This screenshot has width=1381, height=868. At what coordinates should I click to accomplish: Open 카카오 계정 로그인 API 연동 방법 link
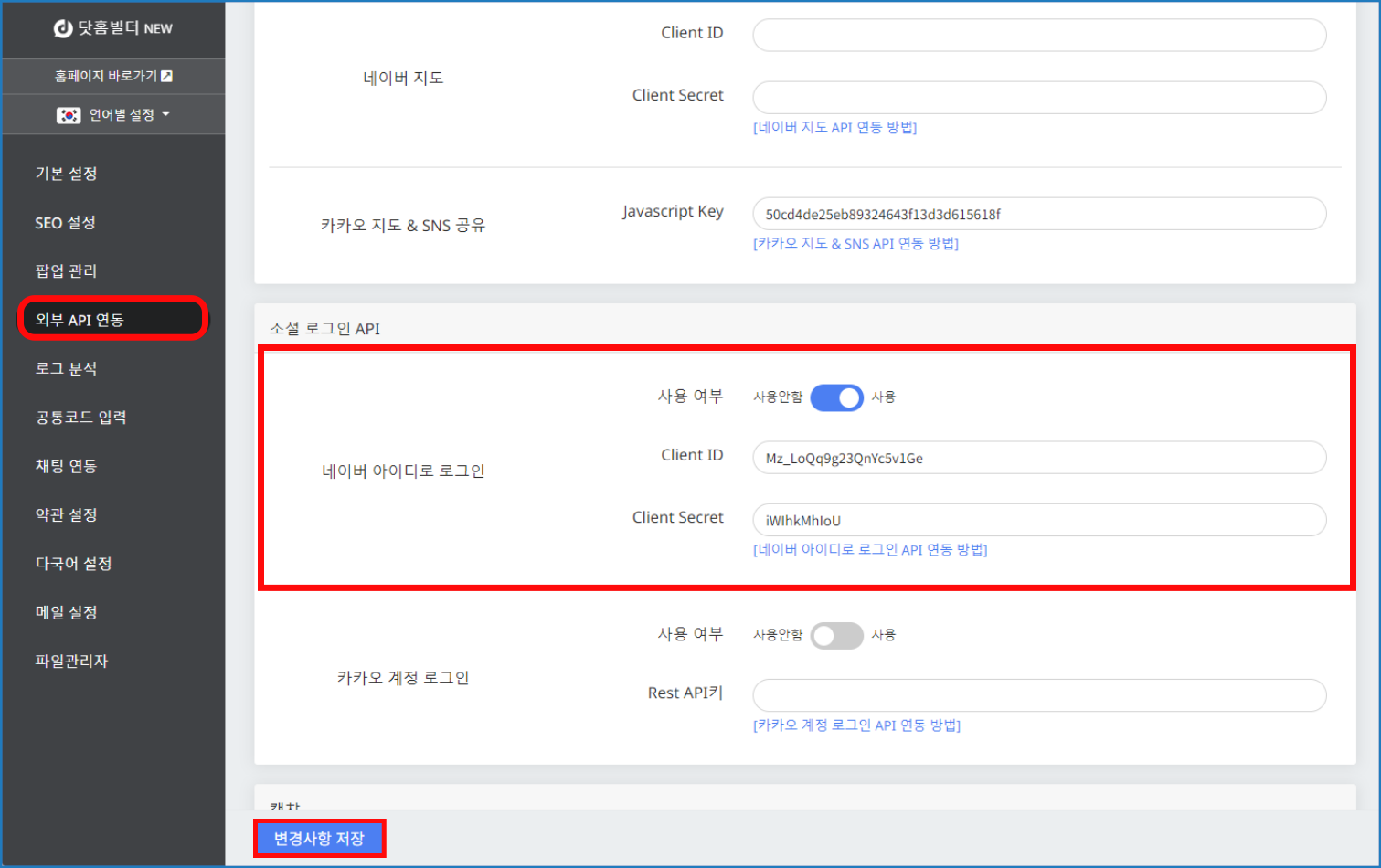pos(856,725)
